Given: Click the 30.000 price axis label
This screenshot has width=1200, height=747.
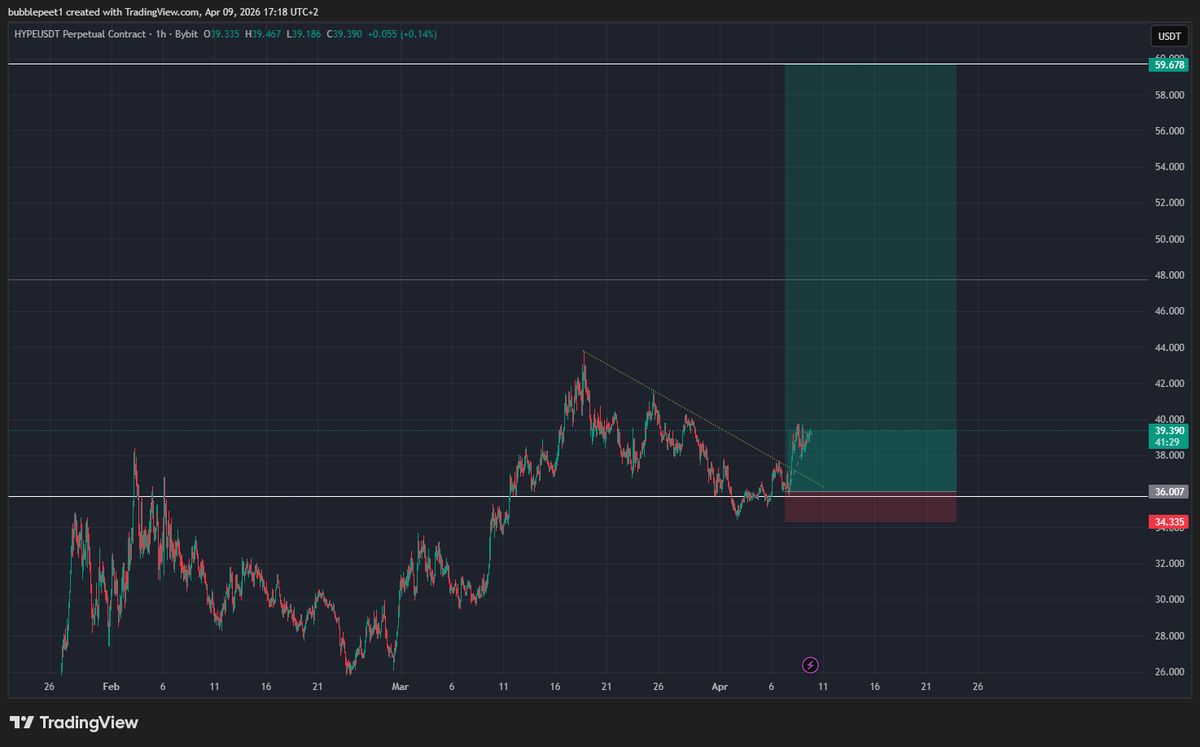Looking at the screenshot, I should pos(1169,600).
